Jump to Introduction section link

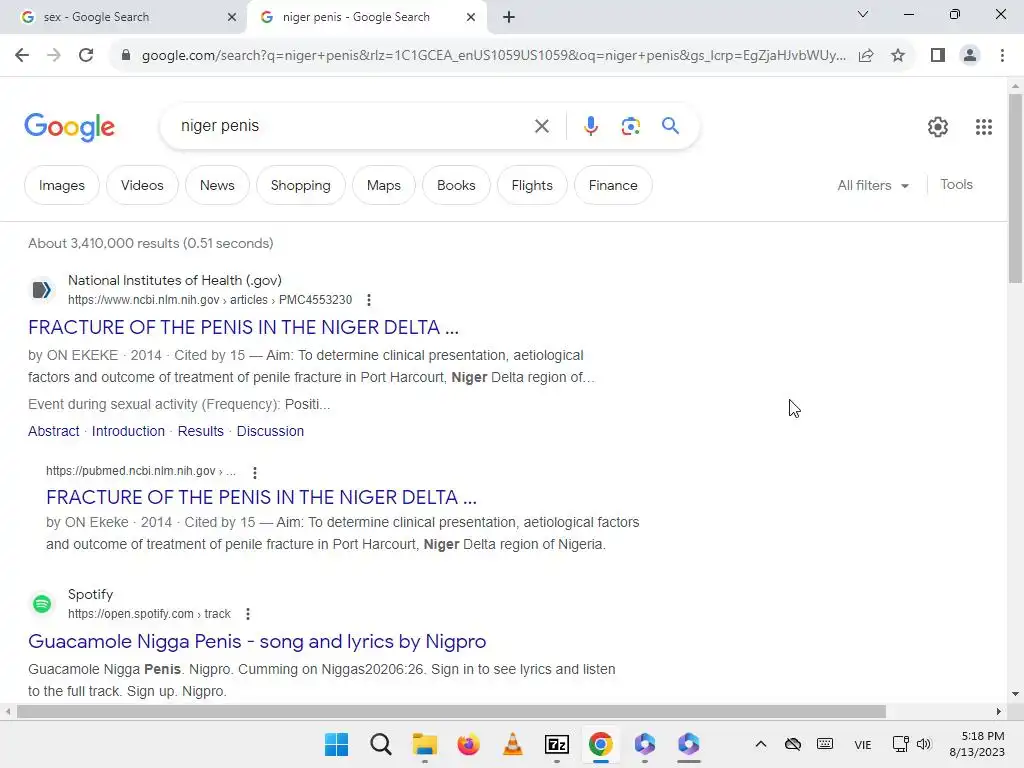point(128,431)
